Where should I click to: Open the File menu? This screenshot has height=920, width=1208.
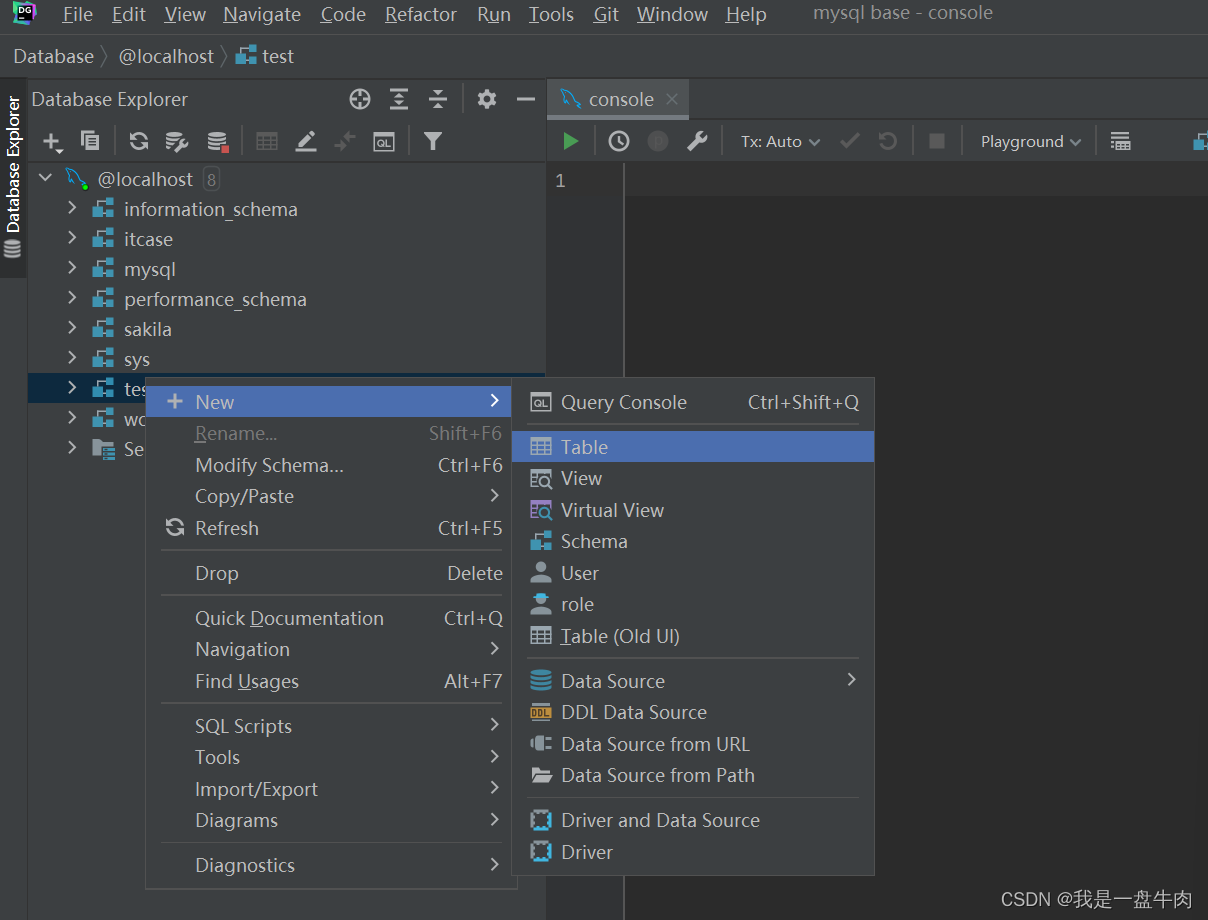tap(77, 14)
